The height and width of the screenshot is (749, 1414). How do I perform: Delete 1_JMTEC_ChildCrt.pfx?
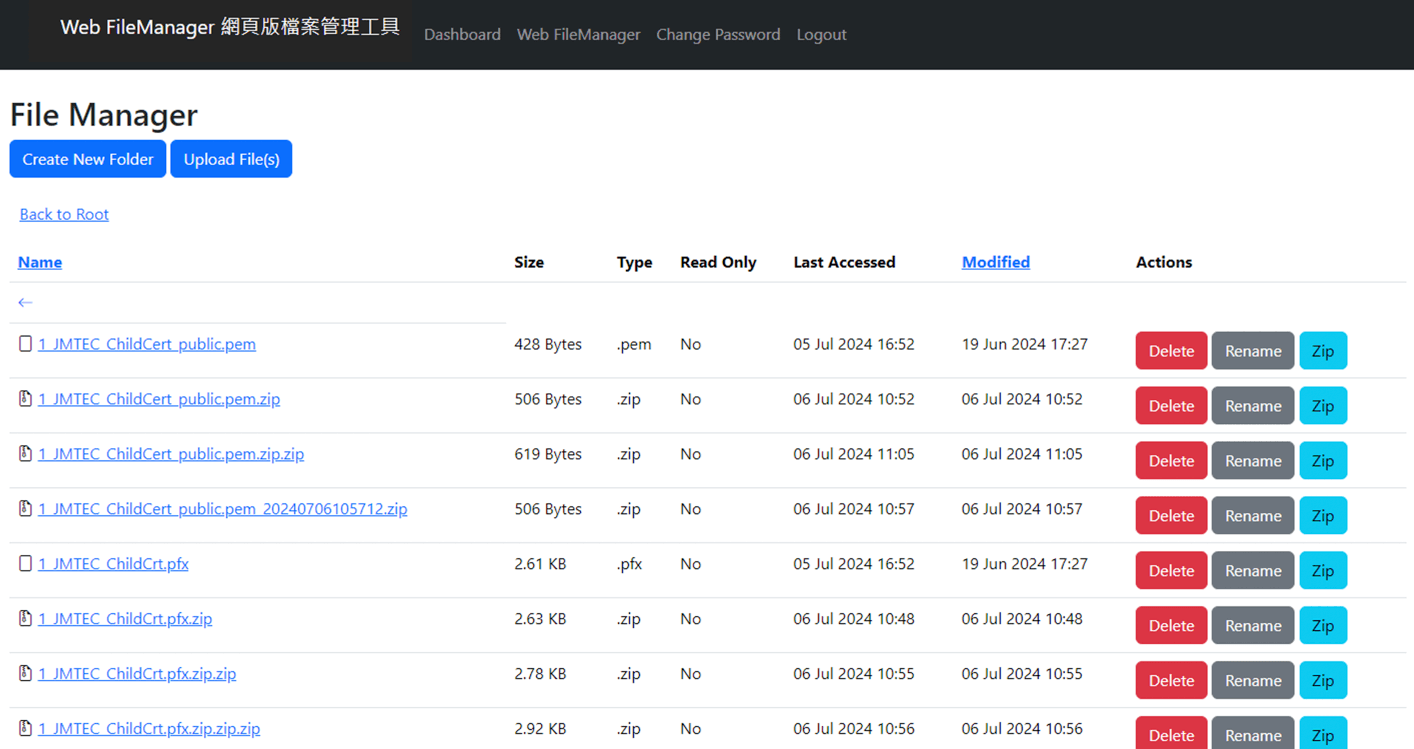pyautogui.click(x=1171, y=571)
